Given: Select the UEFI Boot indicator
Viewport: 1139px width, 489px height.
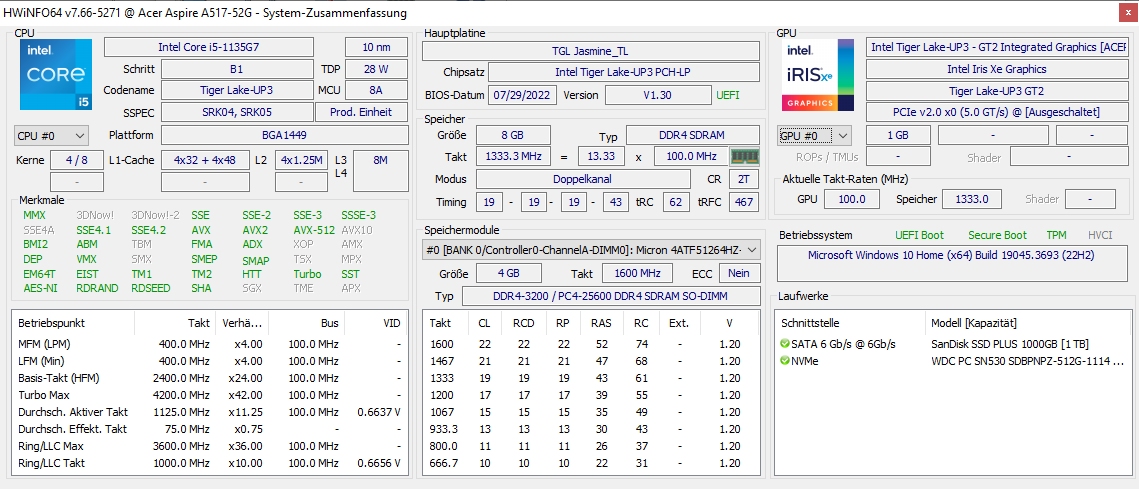Looking at the screenshot, I should click(918, 235).
